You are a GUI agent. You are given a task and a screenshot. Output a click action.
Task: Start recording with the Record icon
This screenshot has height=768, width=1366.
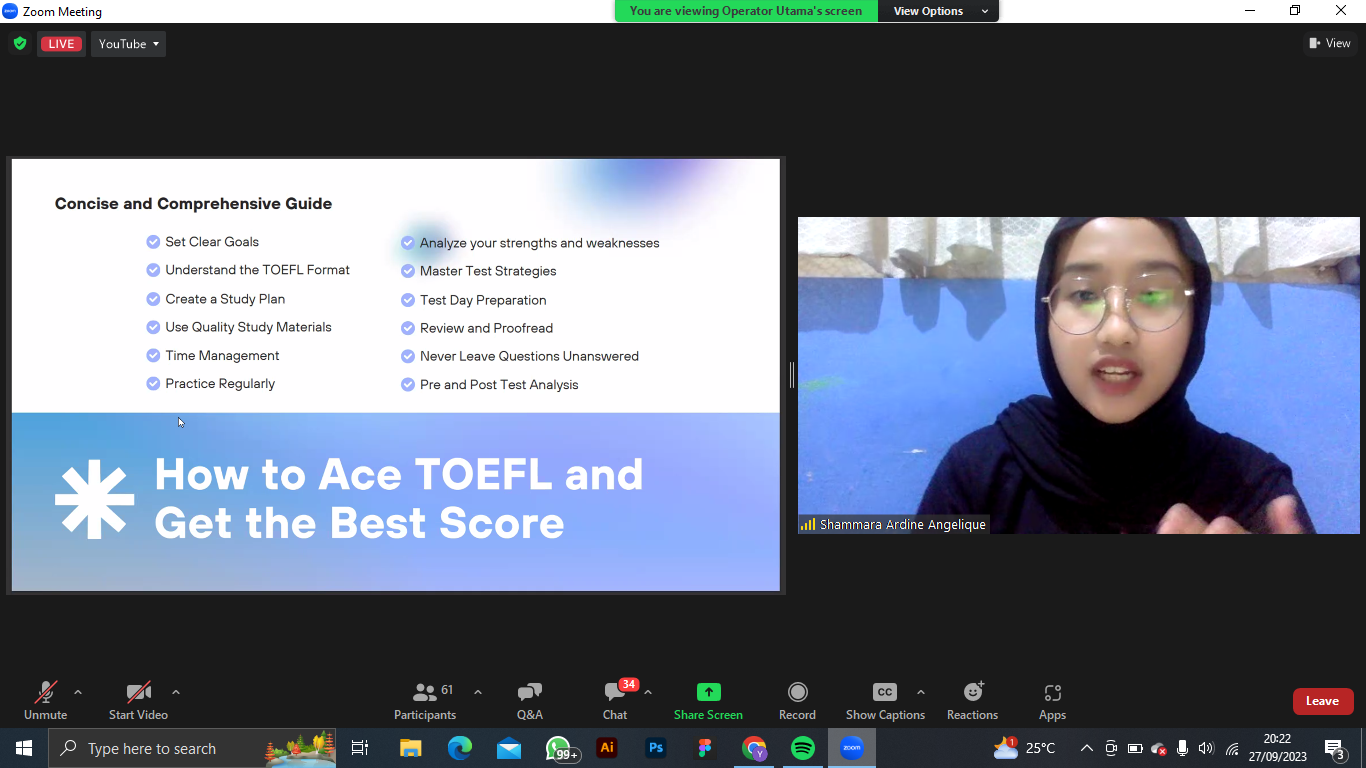pos(797,693)
